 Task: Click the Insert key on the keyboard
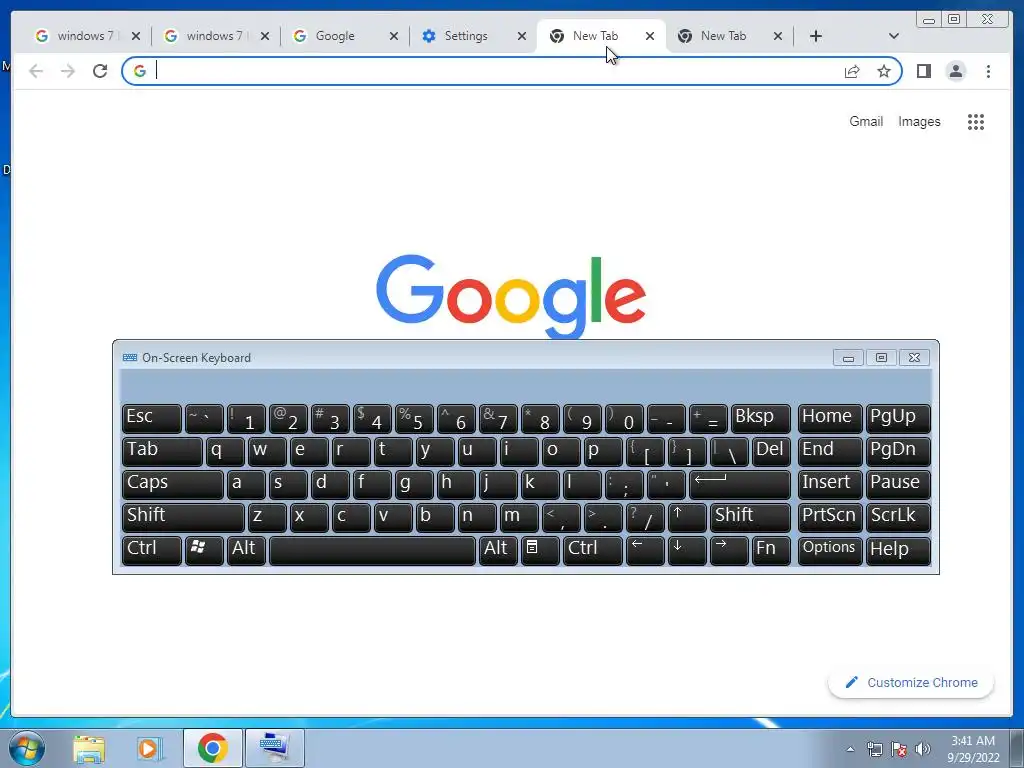click(829, 485)
